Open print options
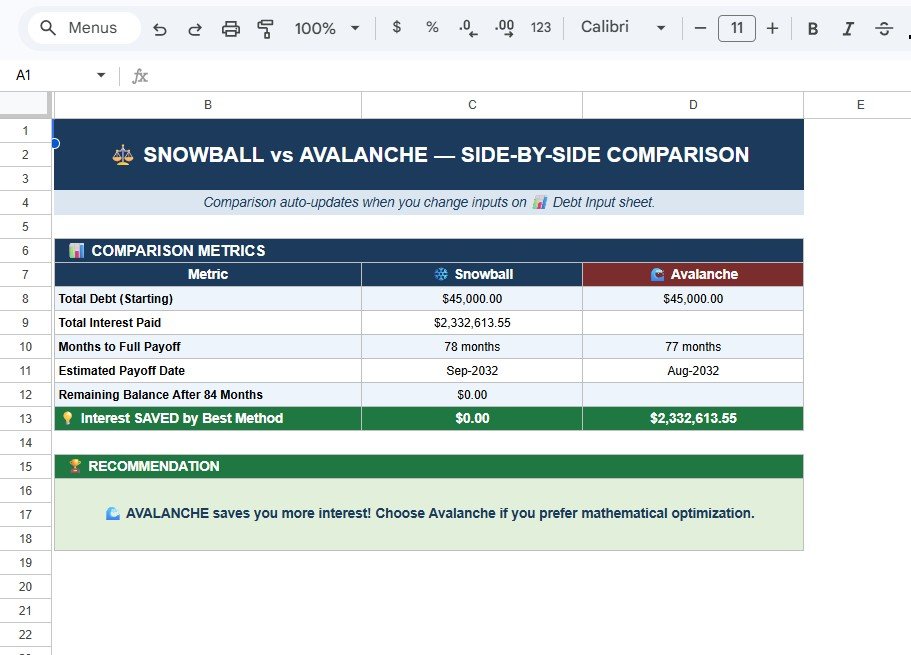Viewport: 911px width, 655px height. pos(231,28)
